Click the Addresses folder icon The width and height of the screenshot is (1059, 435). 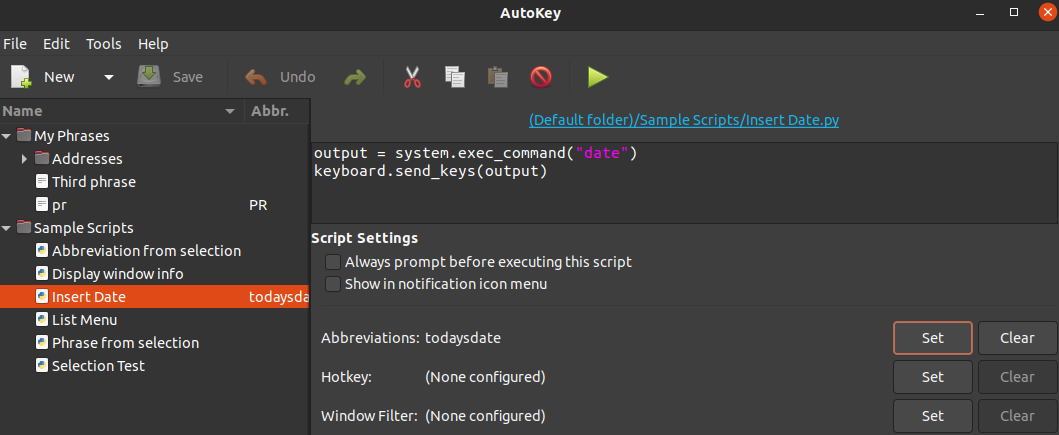coord(42,158)
